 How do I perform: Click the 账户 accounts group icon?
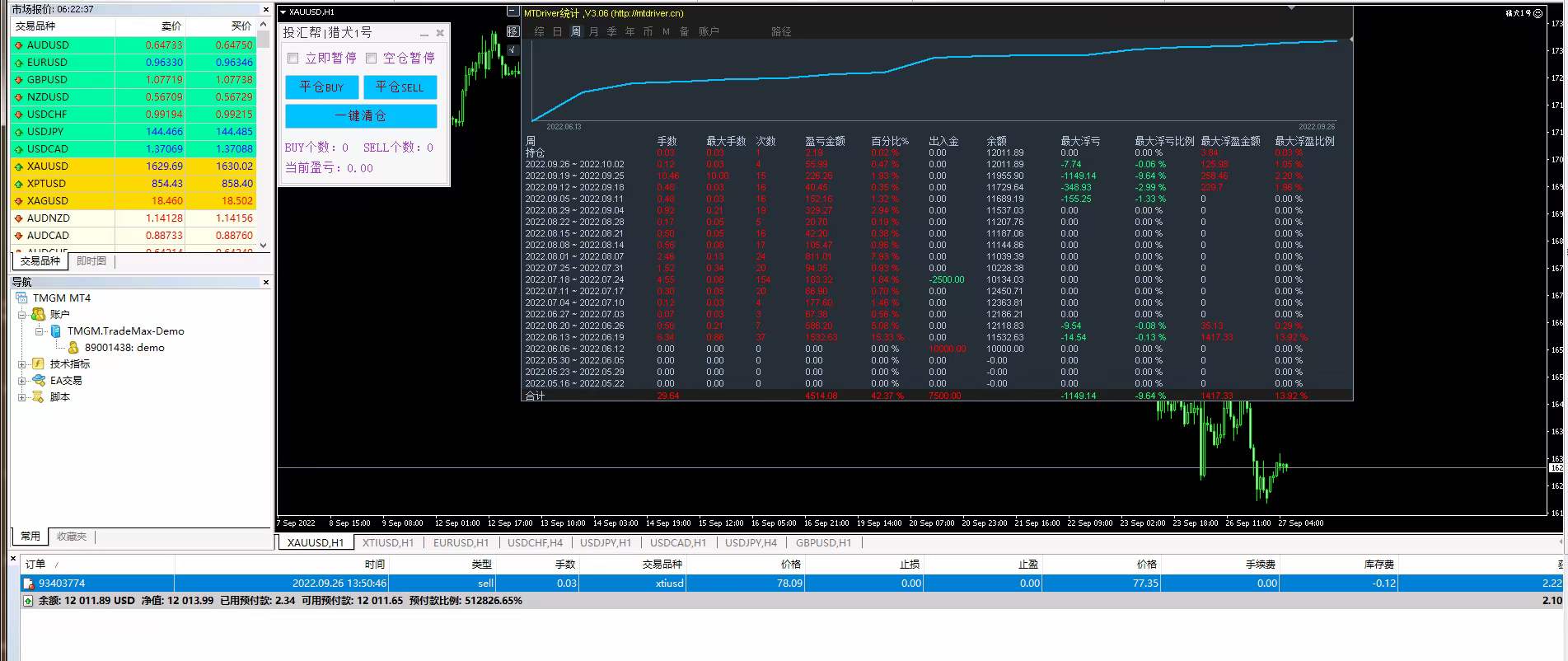pyautogui.click(x=38, y=314)
